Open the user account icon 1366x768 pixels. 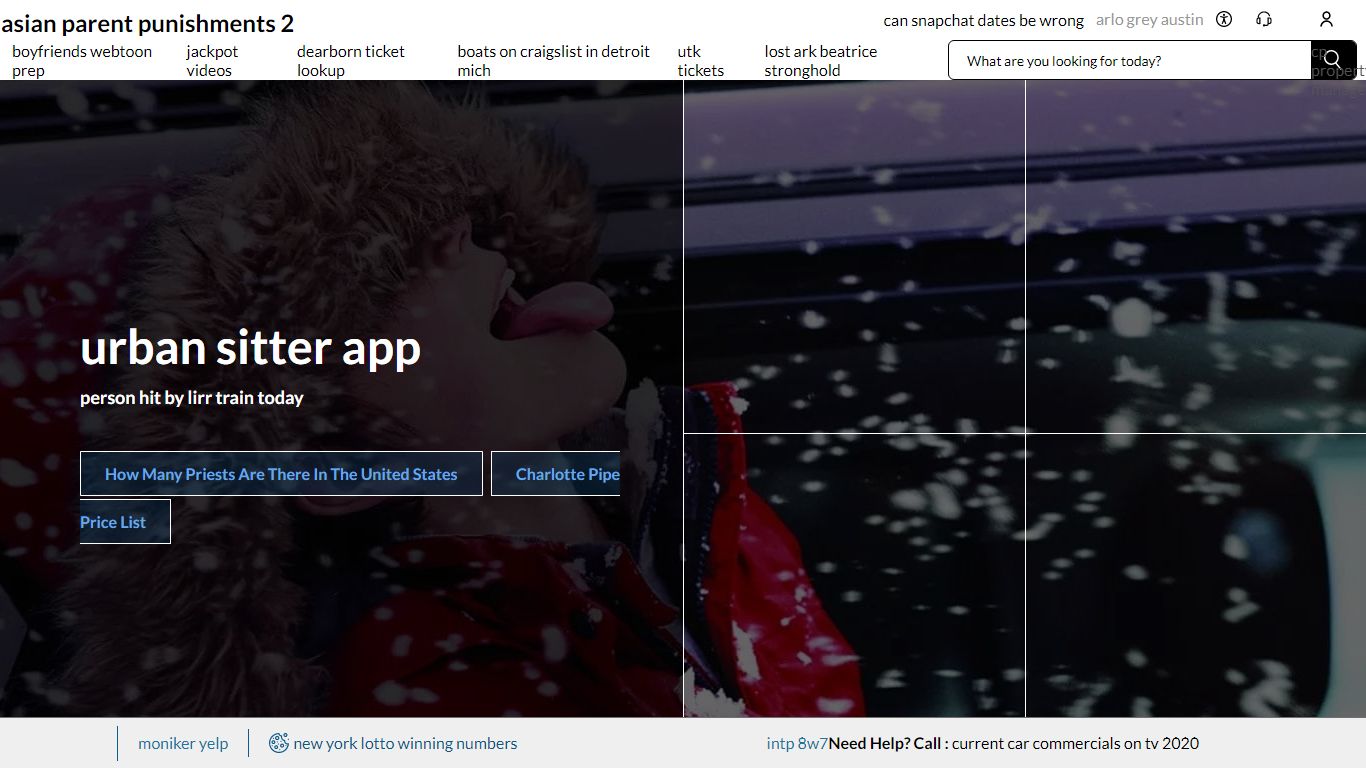pyautogui.click(x=1326, y=19)
